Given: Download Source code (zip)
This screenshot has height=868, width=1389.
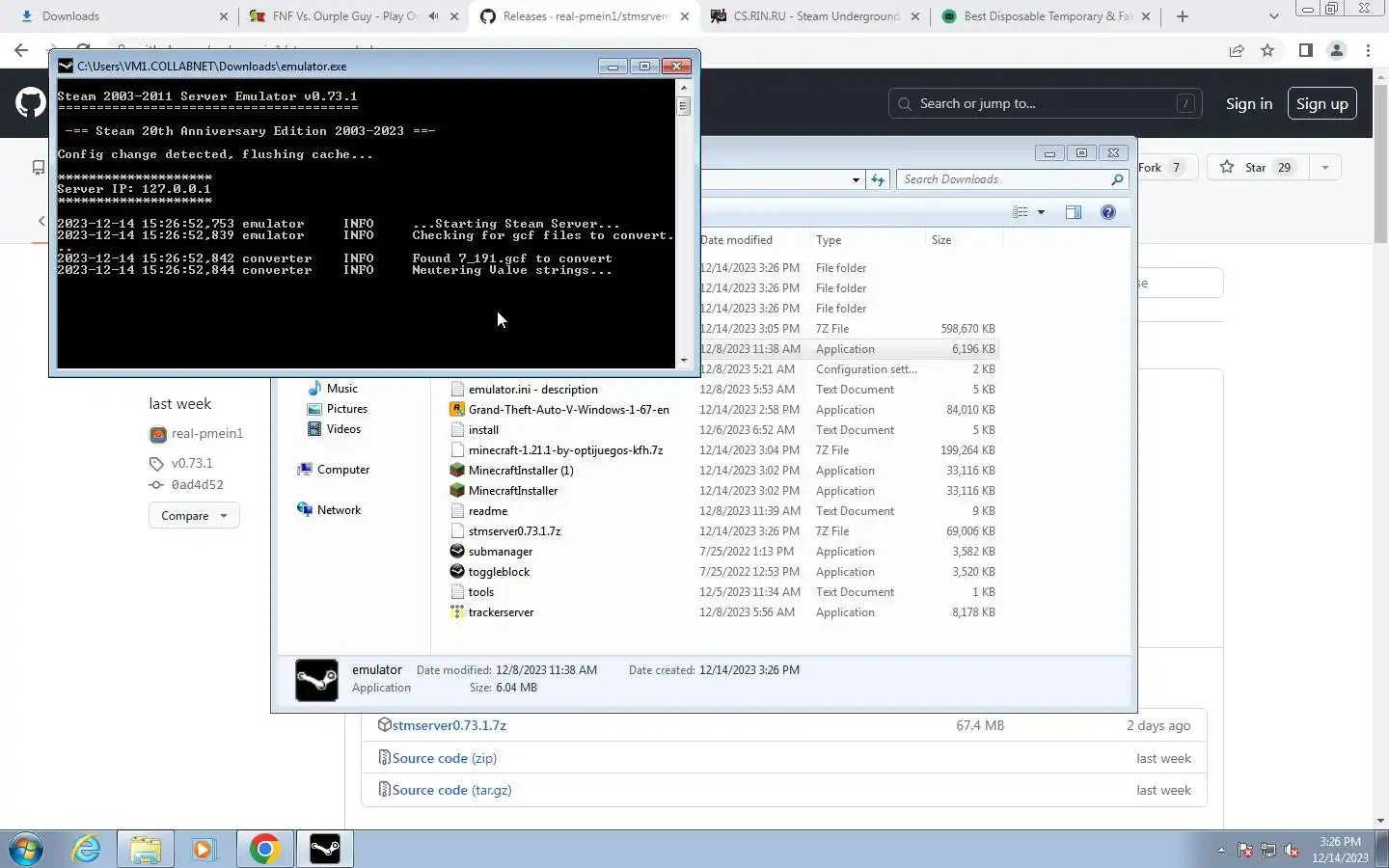Looking at the screenshot, I should [x=445, y=758].
